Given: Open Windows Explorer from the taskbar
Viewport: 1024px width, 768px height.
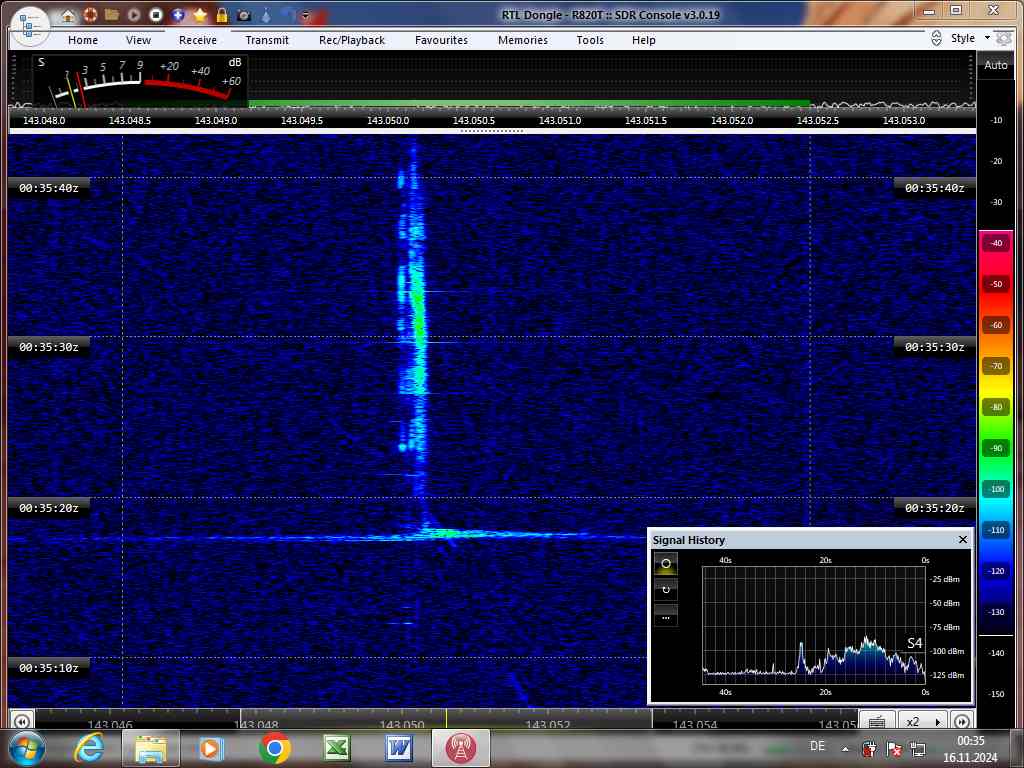Looking at the screenshot, I should [151, 748].
